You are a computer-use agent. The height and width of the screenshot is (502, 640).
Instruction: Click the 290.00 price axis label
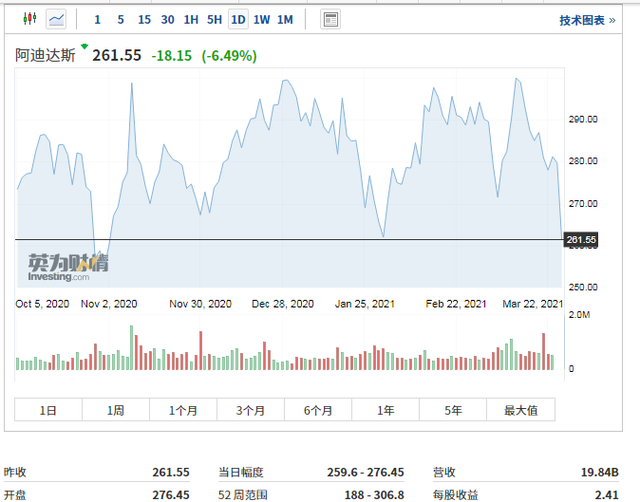(x=583, y=119)
